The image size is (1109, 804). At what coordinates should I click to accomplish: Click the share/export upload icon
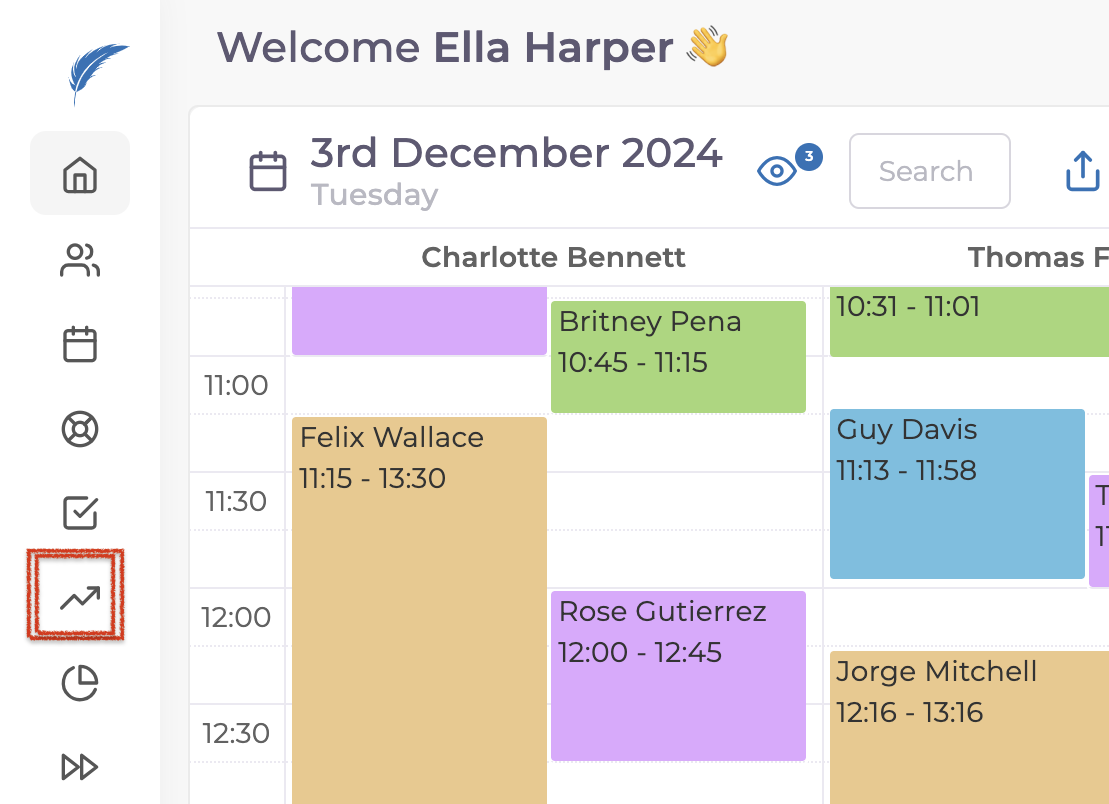pos(1082,171)
